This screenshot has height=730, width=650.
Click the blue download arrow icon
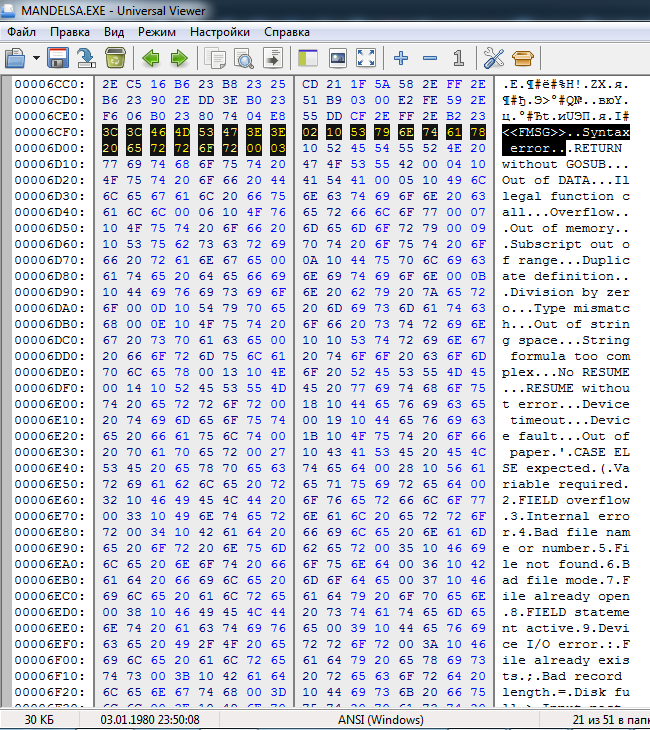coord(86,58)
